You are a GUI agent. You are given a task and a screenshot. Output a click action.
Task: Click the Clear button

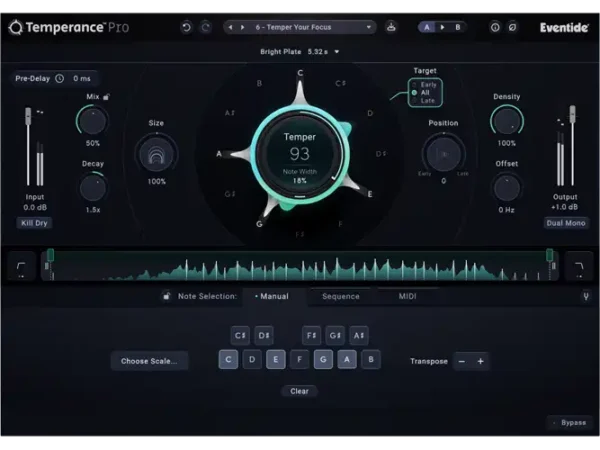(299, 391)
